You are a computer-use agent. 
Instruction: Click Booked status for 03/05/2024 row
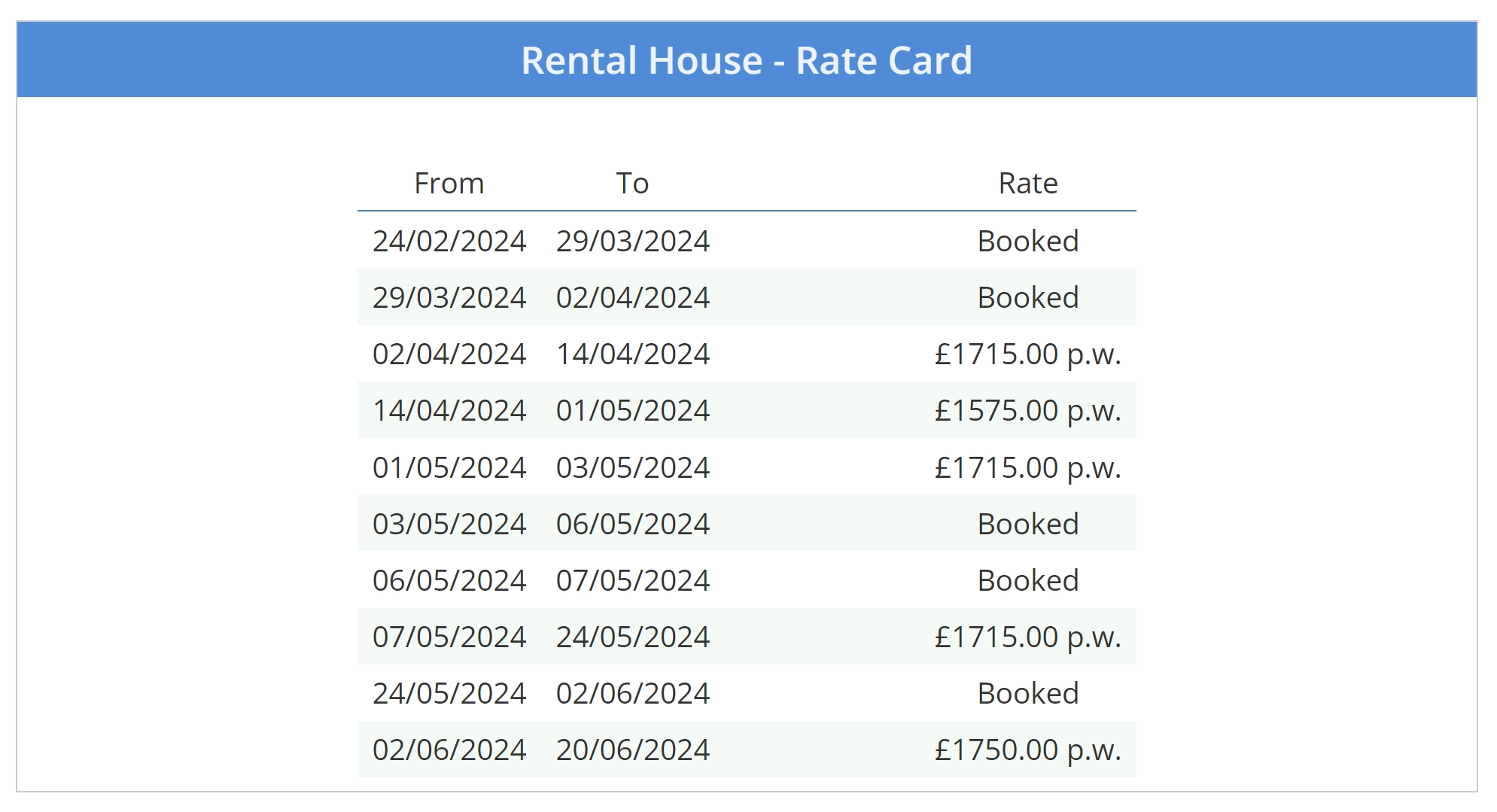(1028, 524)
